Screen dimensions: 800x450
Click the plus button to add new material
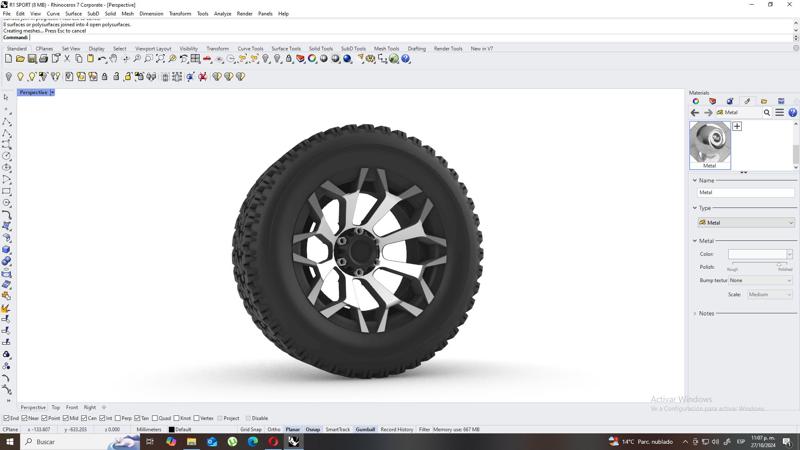[x=737, y=126]
